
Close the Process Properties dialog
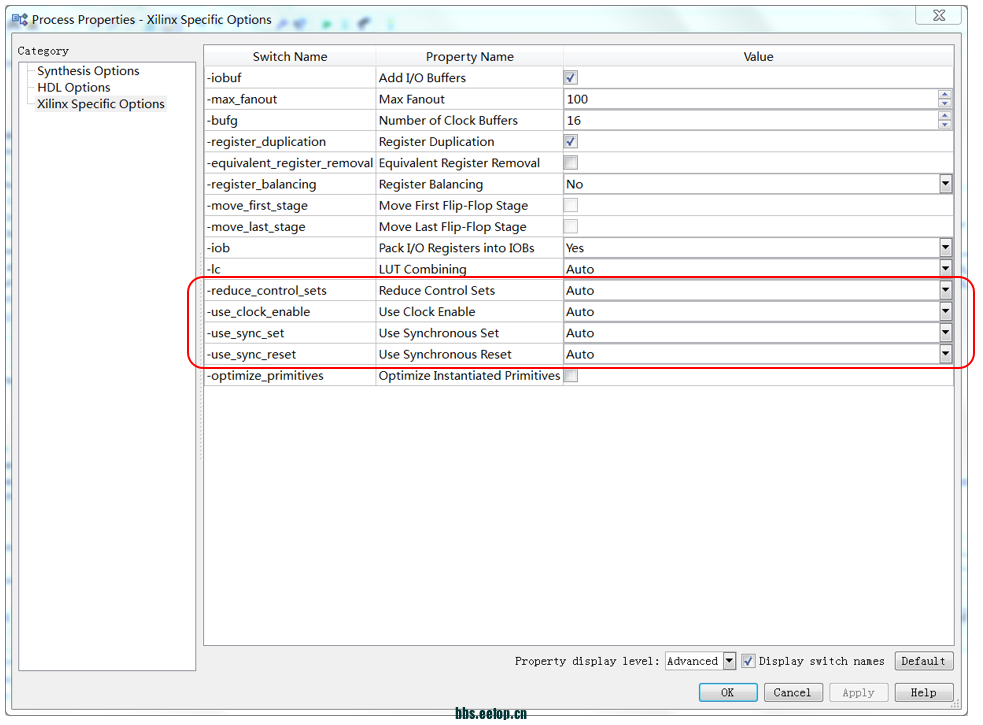(938, 16)
